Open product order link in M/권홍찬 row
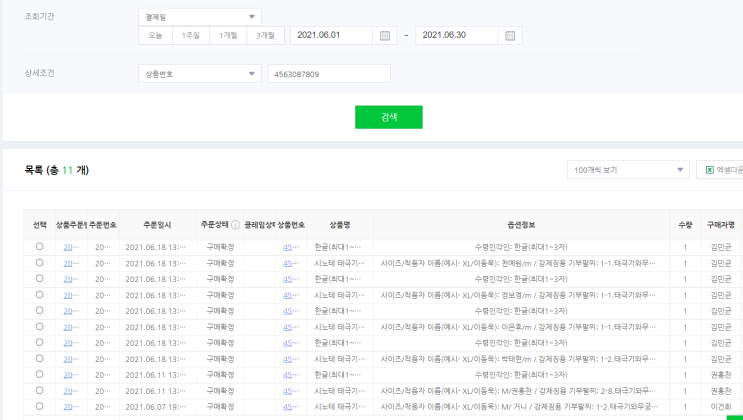This screenshot has height=420, width=743. point(68,391)
